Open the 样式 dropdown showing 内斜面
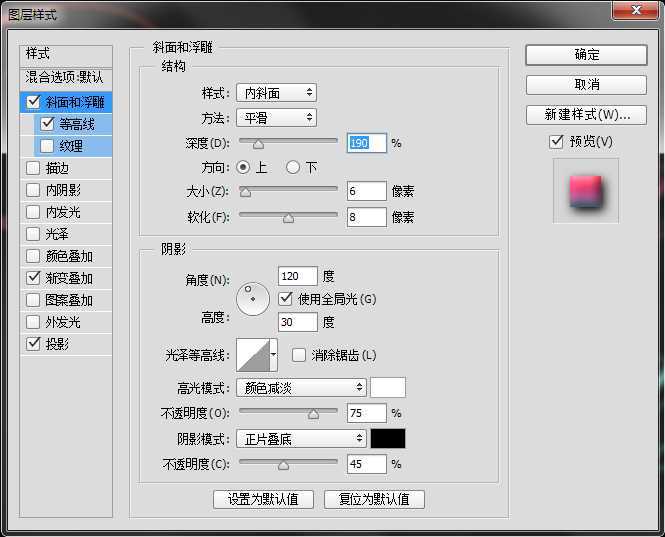Image resolution: width=665 pixels, height=537 pixels. click(x=276, y=93)
